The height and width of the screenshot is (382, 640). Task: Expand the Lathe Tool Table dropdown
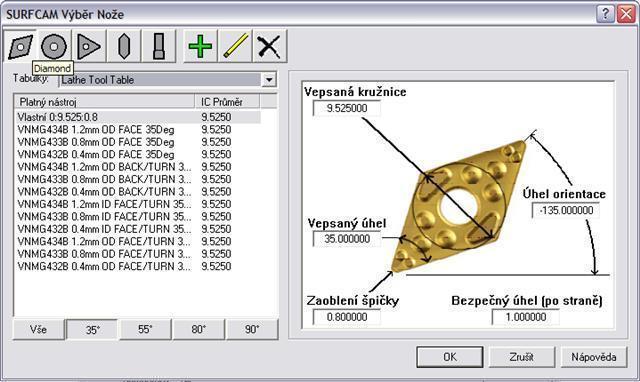[x=269, y=80]
